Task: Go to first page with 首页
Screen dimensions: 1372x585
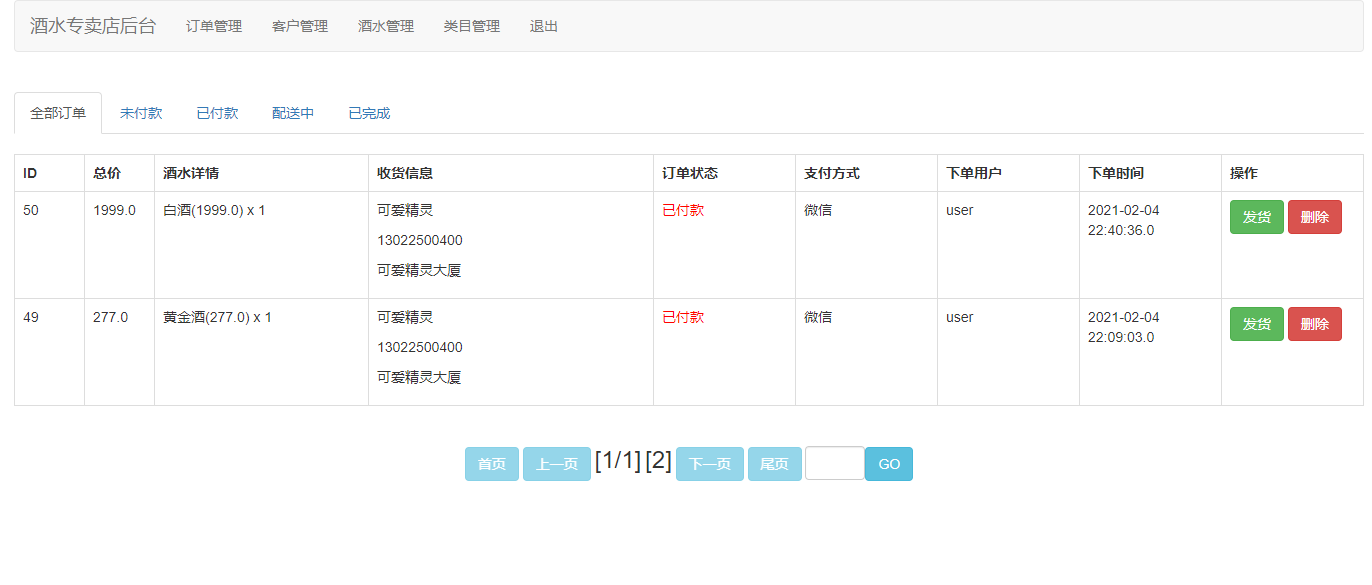Action: tap(492, 464)
